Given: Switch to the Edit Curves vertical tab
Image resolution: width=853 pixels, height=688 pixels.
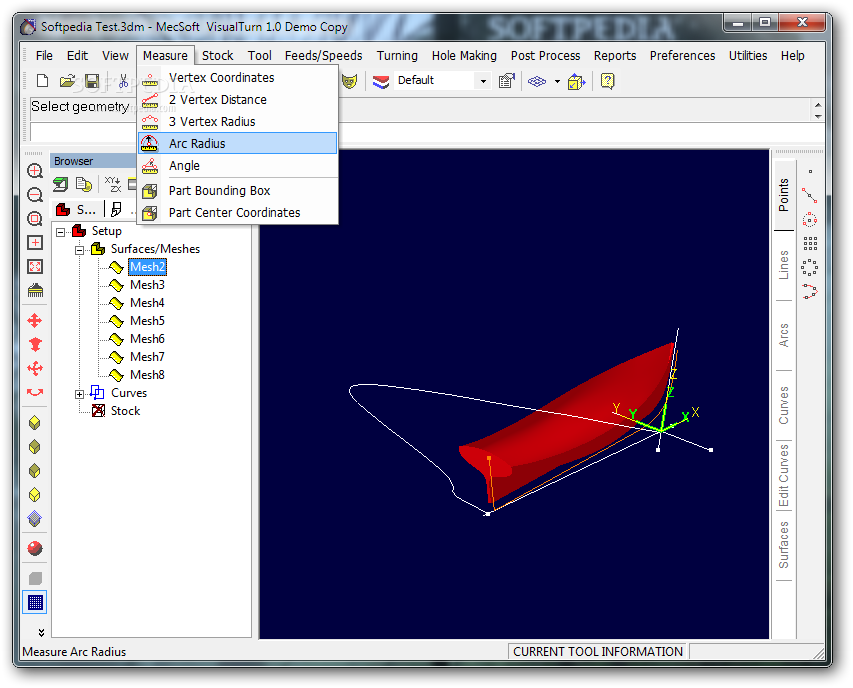Looking at the screenshot, I should pyautogui.click(x=783, y=475).
